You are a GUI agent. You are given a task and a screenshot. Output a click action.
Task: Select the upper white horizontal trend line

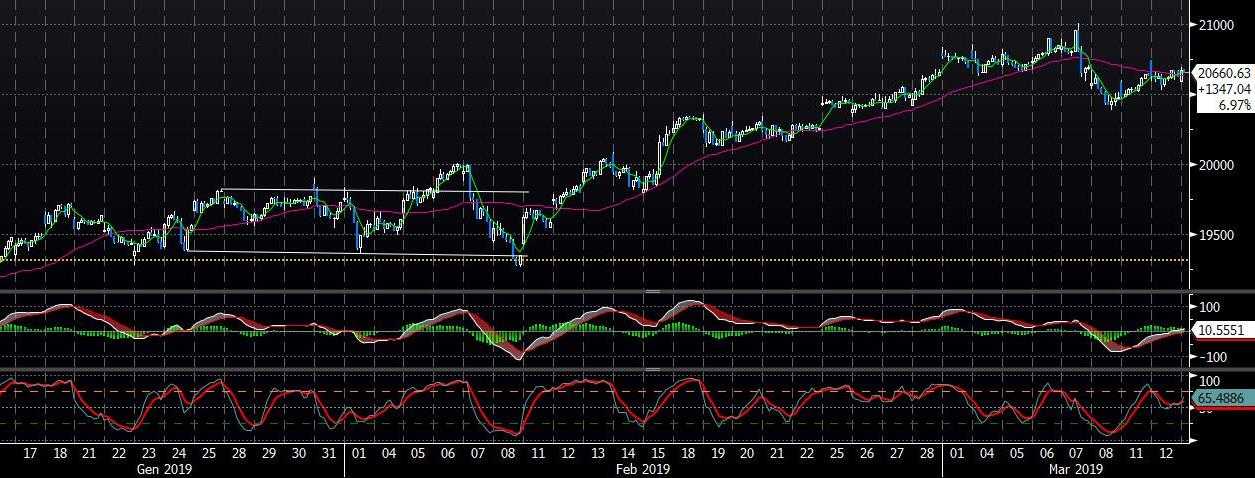375,191
